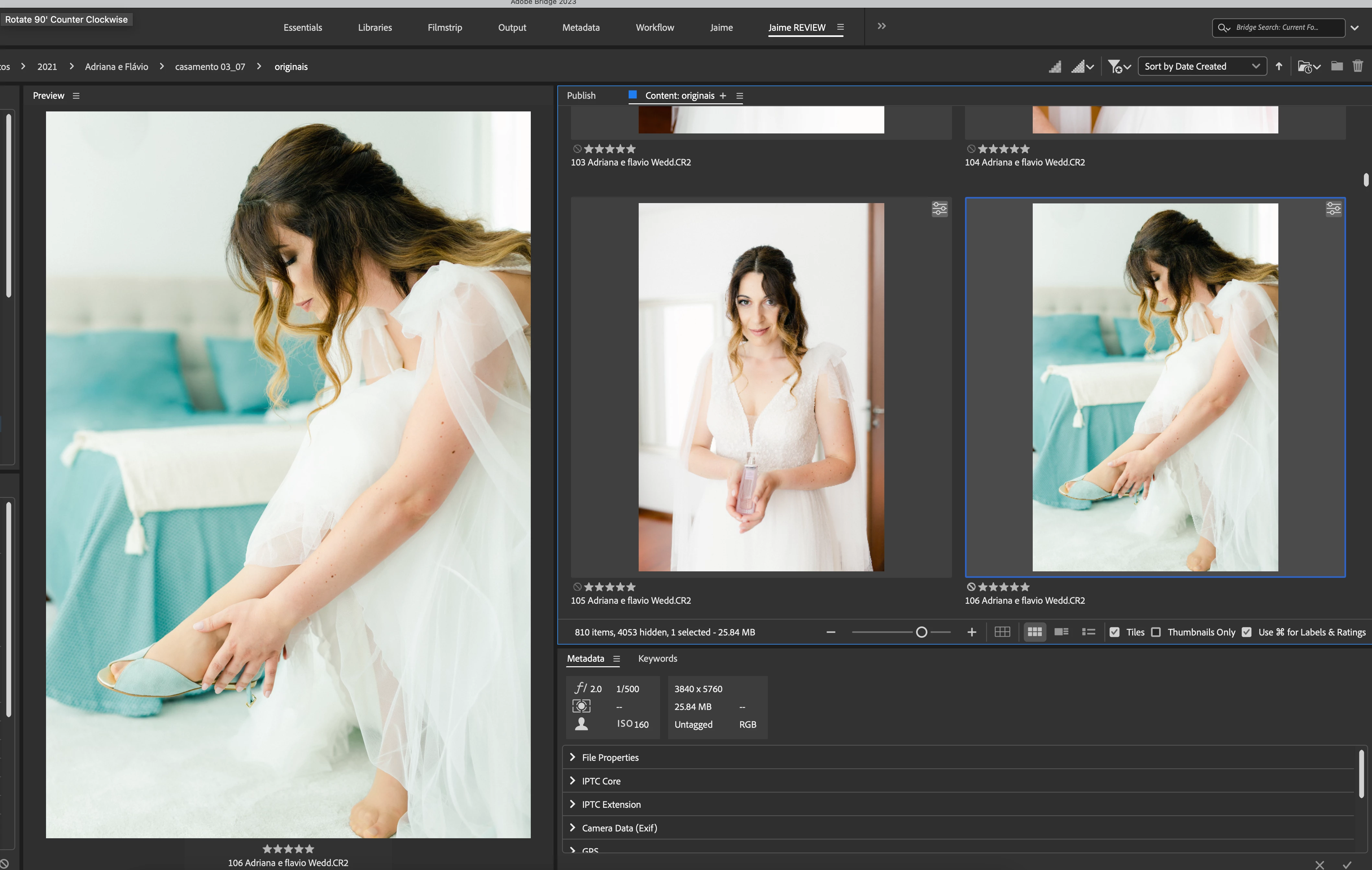Uncheck the Tiles checkbox
Image resolution: width=1372 pixels, height=870 pixels.
1114,632
